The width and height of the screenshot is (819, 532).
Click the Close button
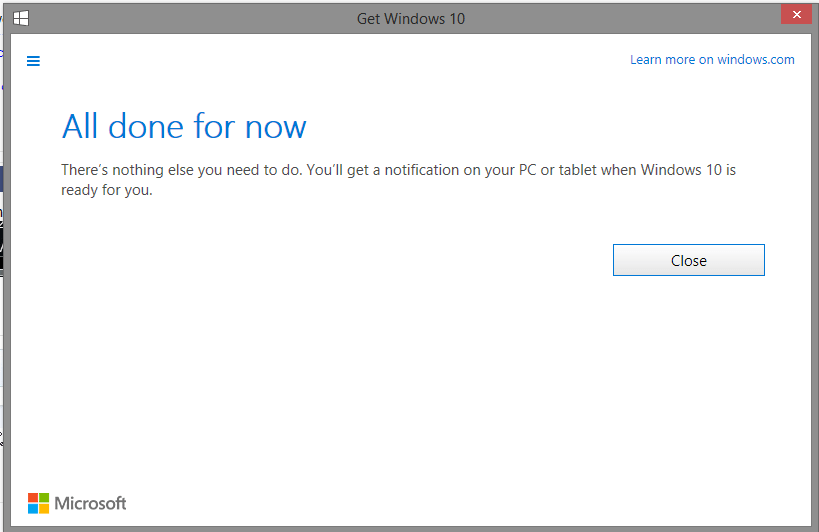tap(688, 260)
